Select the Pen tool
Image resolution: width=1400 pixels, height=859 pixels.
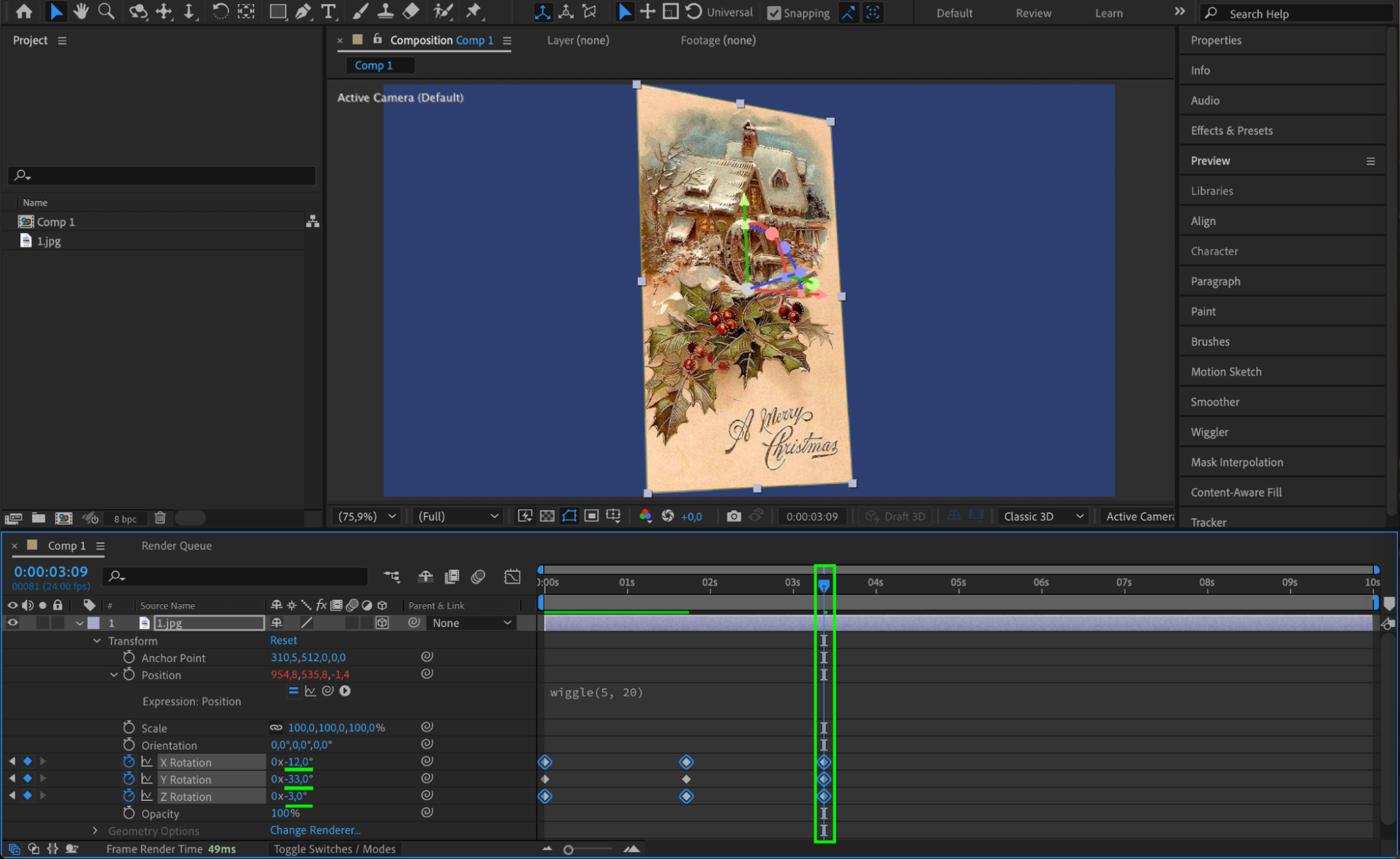[303, 11]
